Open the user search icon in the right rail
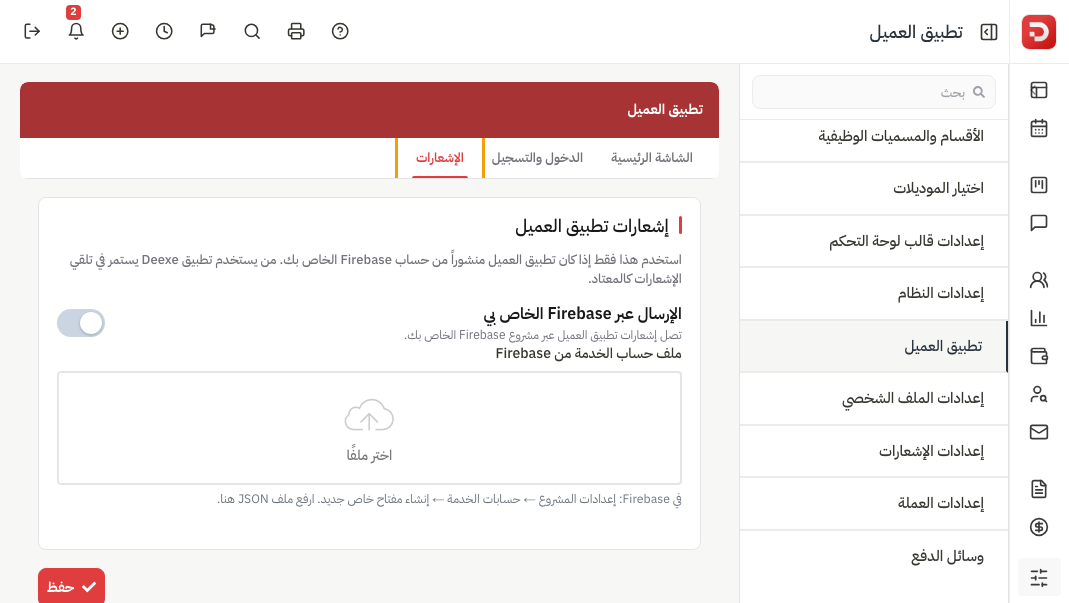This screenshot has height=603, width=1069. (x=1038, y=394)
